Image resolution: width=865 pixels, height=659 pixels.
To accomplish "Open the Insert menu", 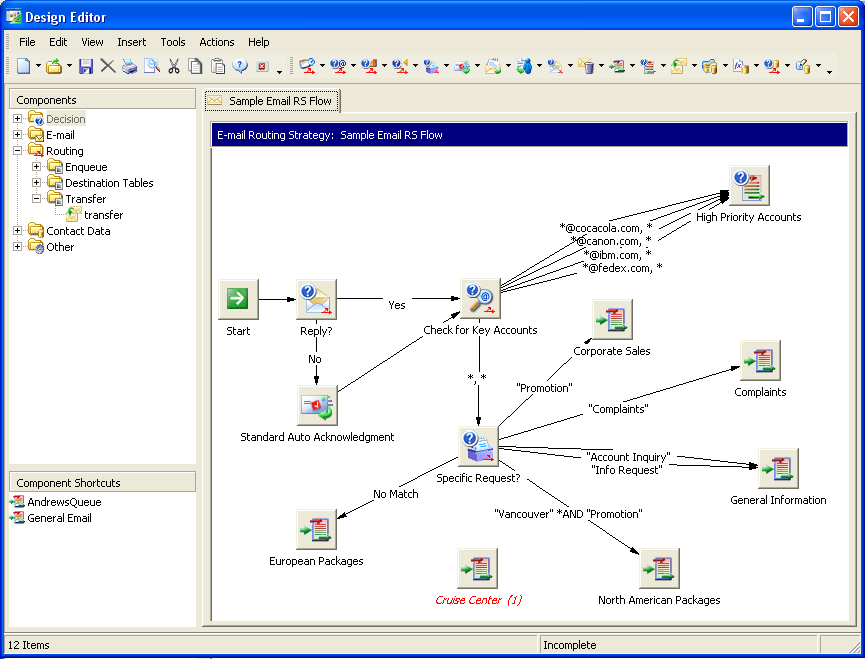I will 131,42.
